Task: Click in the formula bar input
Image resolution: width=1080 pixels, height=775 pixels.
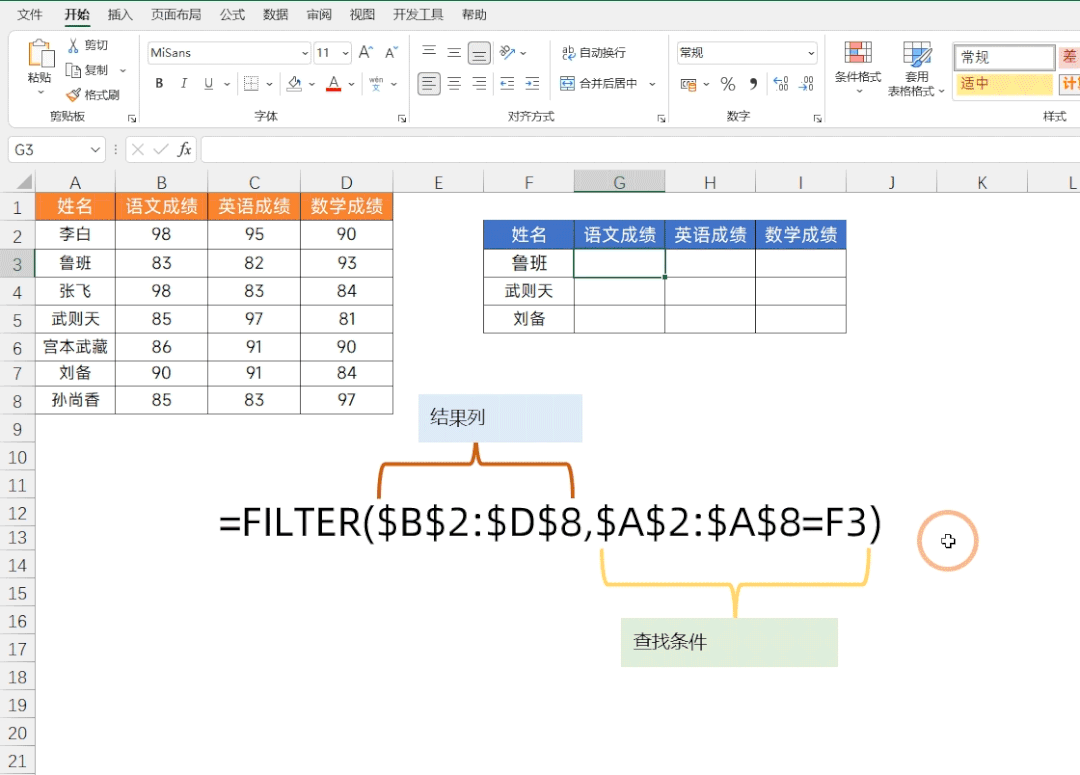Action: click(641, 149)
